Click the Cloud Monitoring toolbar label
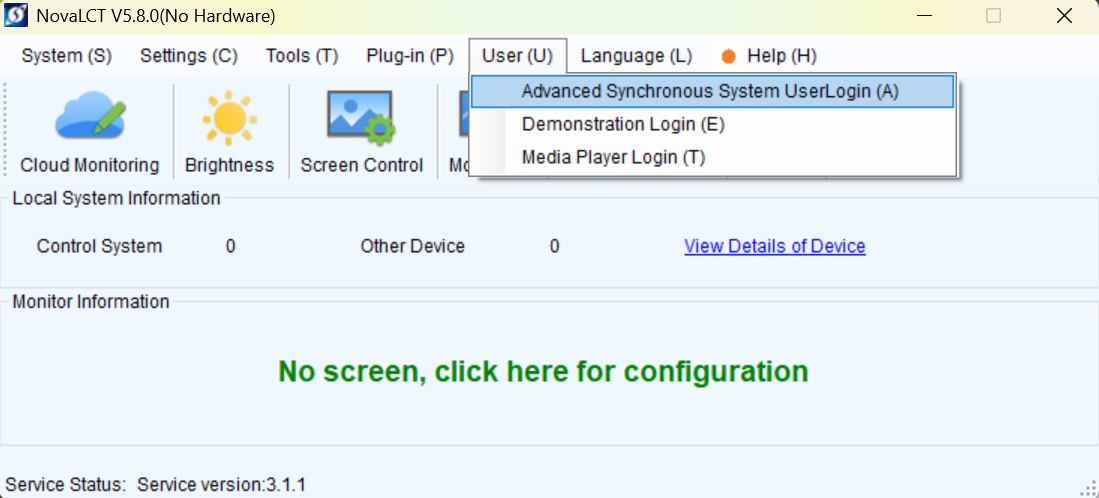Screen dimensions: 1099x498 click(90, 165)
